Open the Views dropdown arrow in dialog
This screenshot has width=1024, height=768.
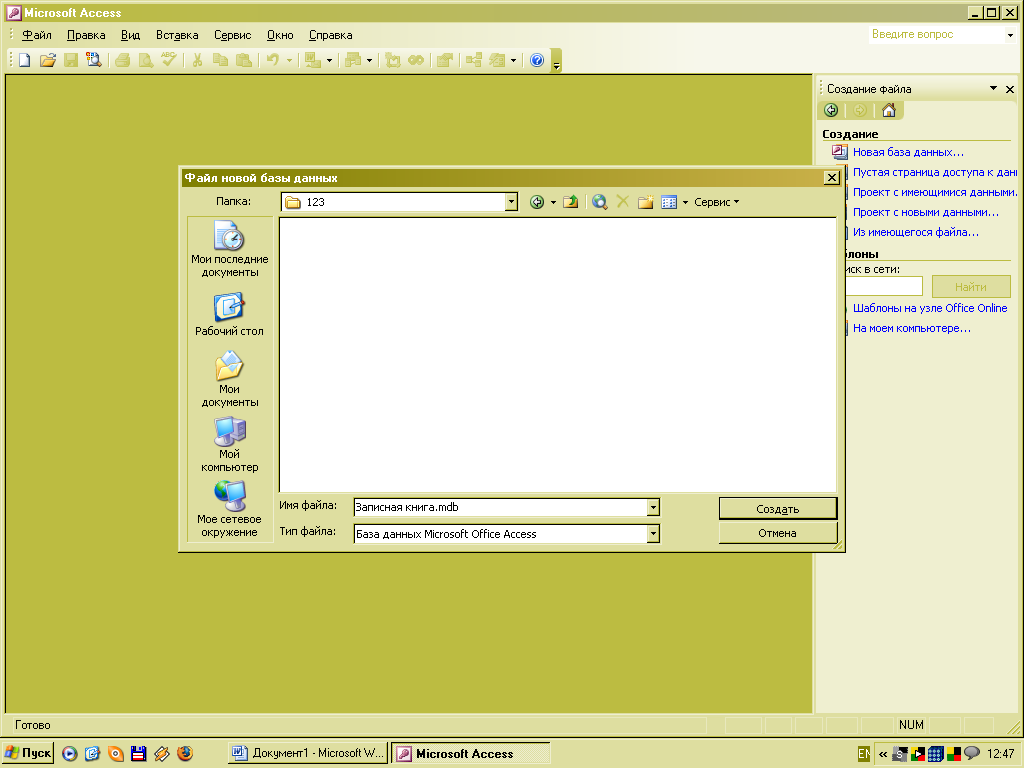click(x=685, y=202)
